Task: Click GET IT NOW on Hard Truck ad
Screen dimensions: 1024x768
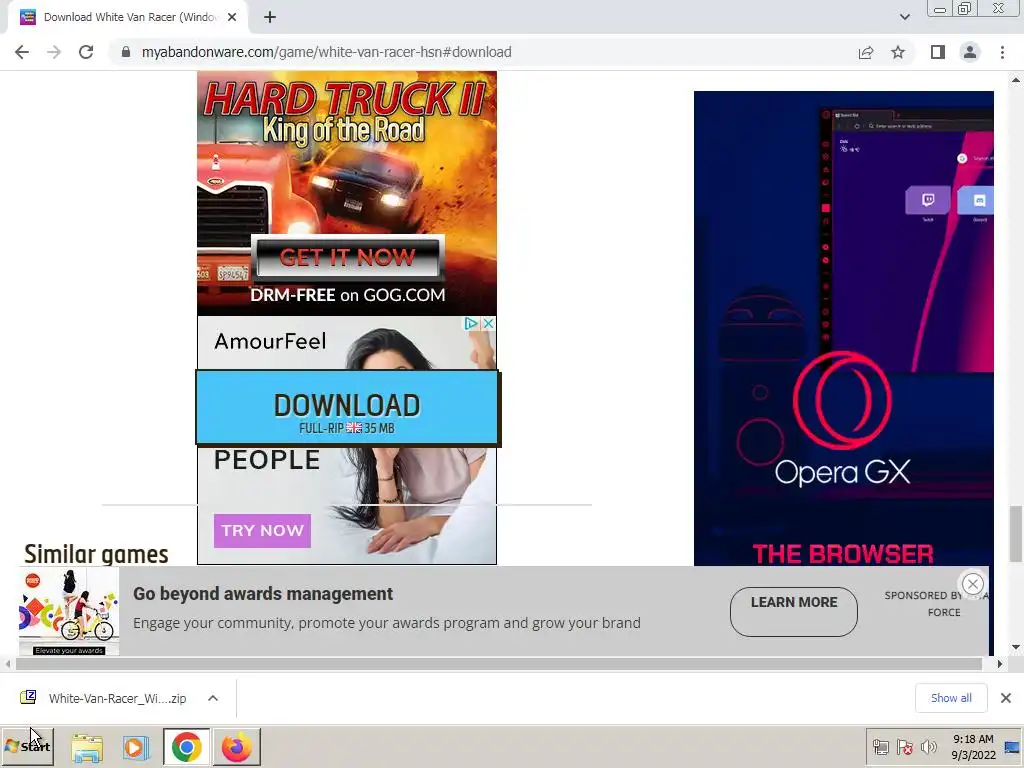Action: [x=347, y=257]
